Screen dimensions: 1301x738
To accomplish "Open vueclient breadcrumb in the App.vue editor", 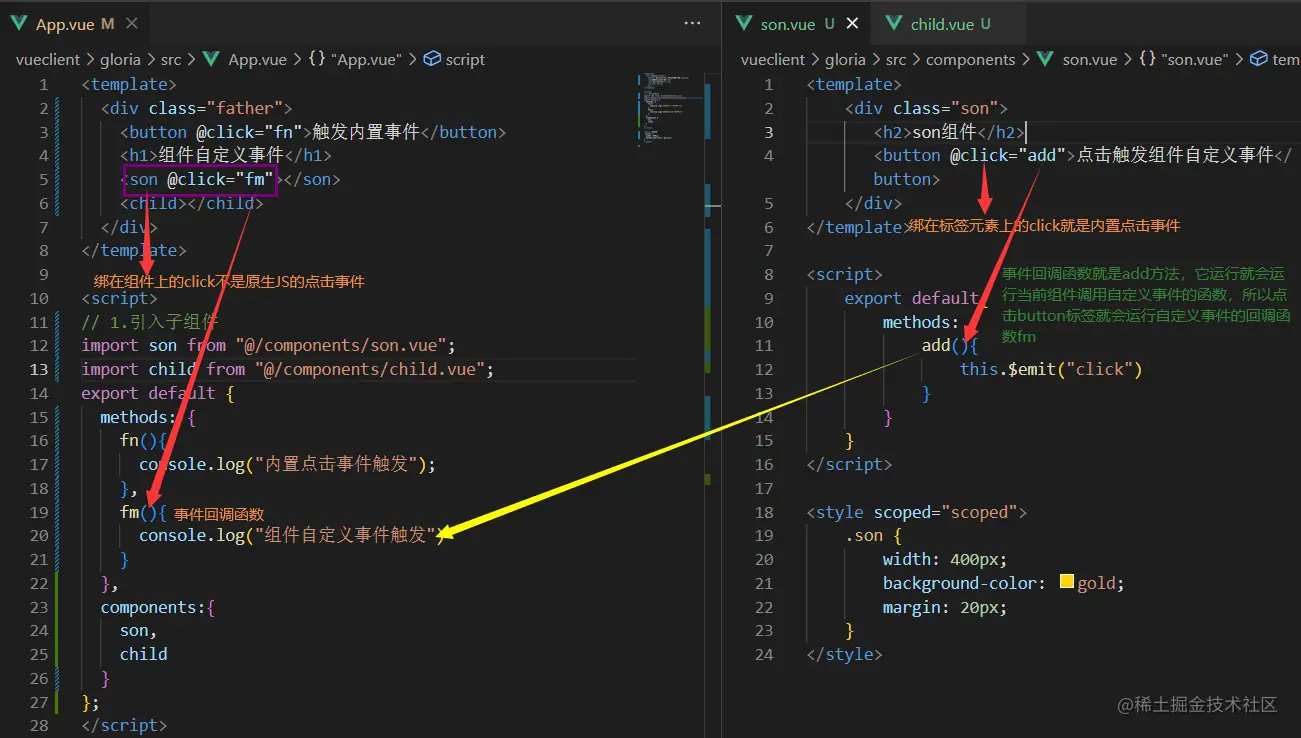I will point(47,60).
